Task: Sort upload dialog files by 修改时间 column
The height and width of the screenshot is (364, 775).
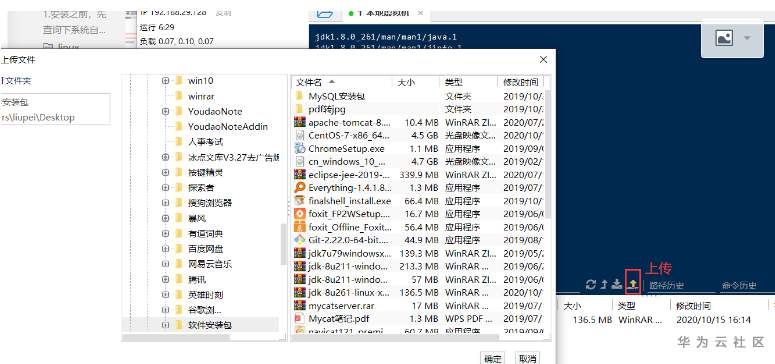Action: [x=520, y=82]
